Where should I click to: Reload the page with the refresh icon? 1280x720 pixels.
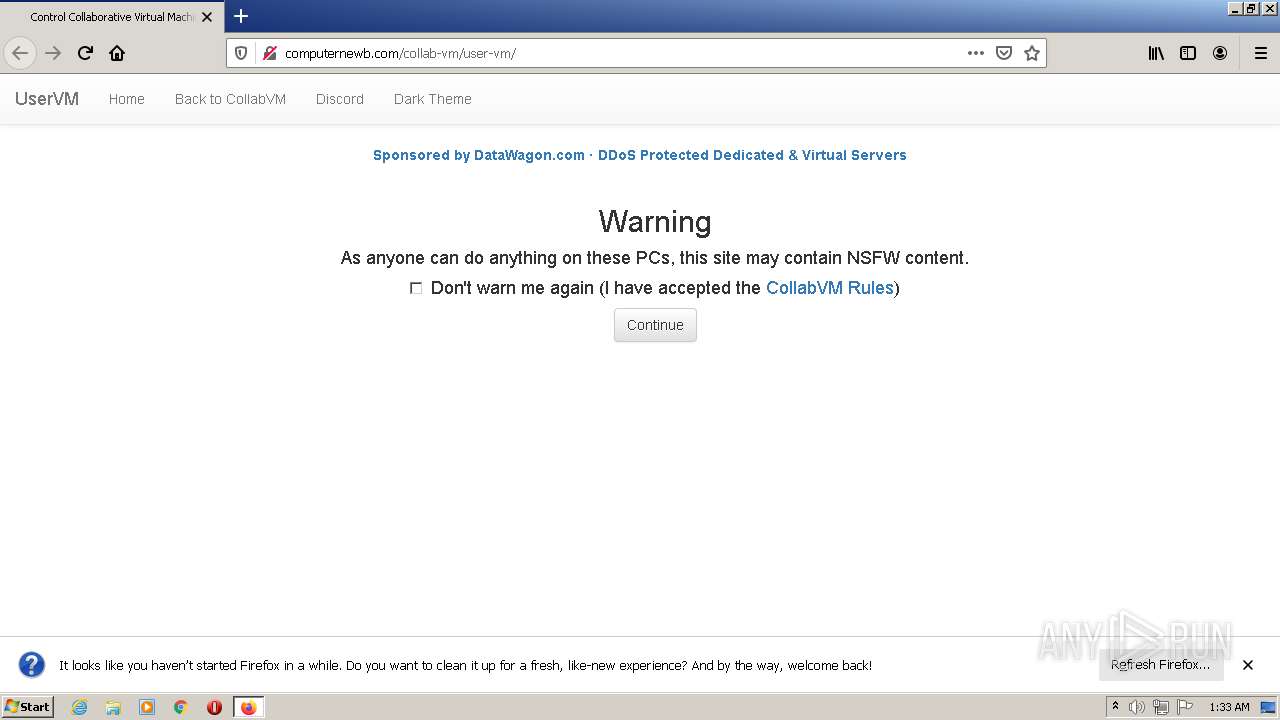pyautogui.click(x=85, y=53)
